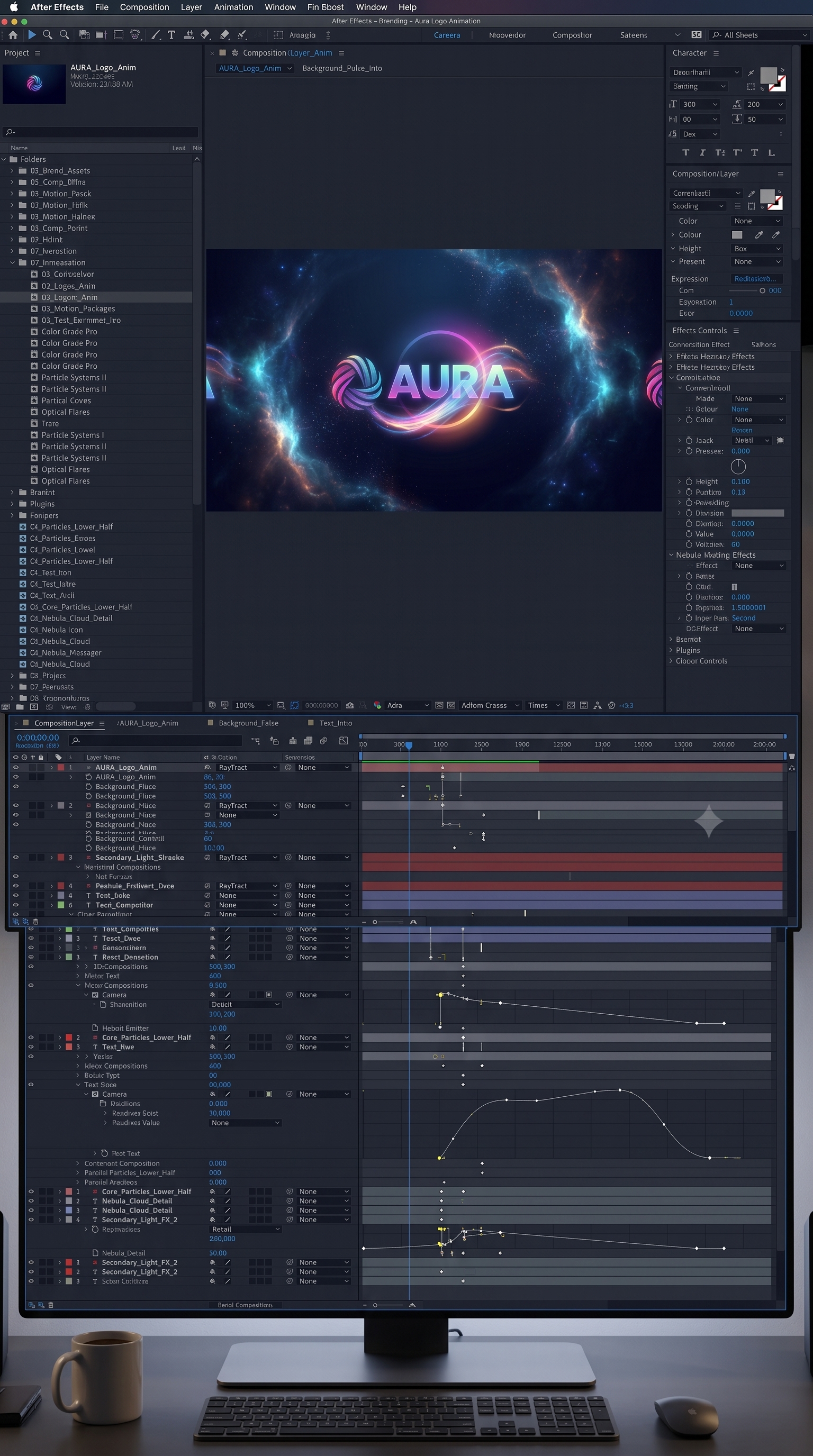
Task: Open the Composition menu
Action: pyautogui.click(x=144, y=7)
